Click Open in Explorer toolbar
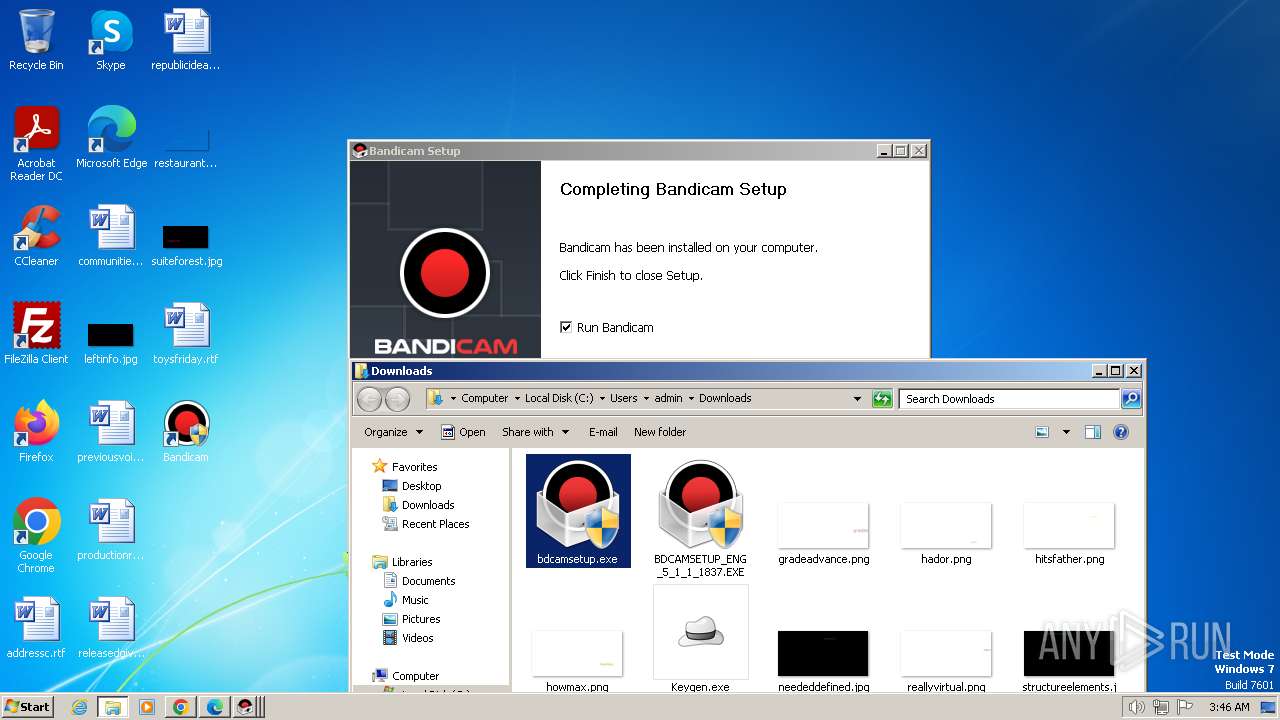 [x=463, y=432]
